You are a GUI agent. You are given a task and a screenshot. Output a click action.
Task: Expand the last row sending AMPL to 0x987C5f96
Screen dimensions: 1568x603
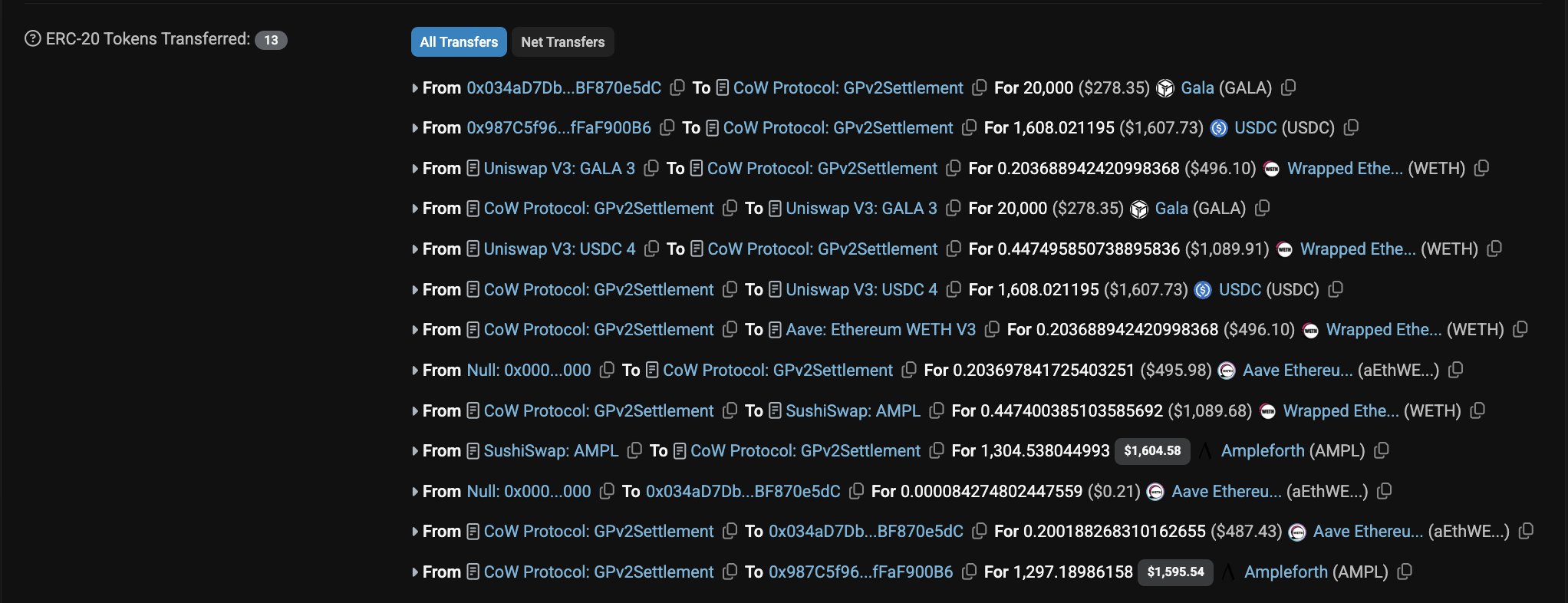pyautogui.click(x=415, y=572)
